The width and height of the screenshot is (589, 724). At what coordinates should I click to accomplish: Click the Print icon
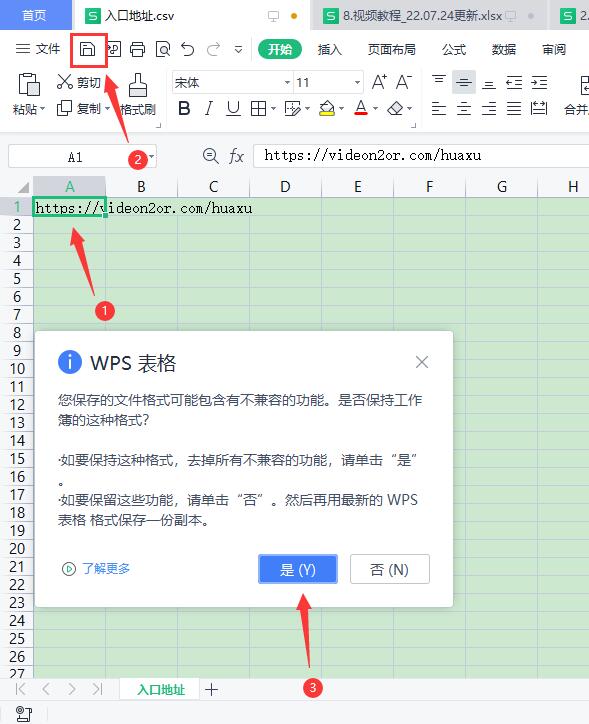pos(137,49)
